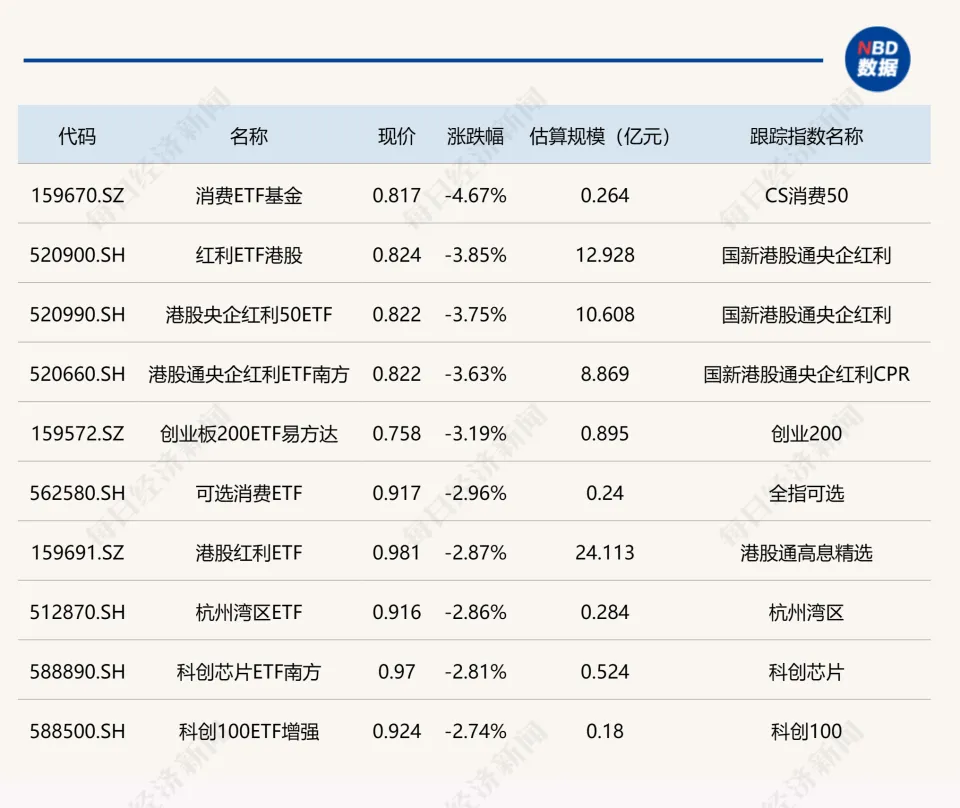Open code 520660.SH row
The width and height of the screenshot is (960, 808).
point(77,374)
